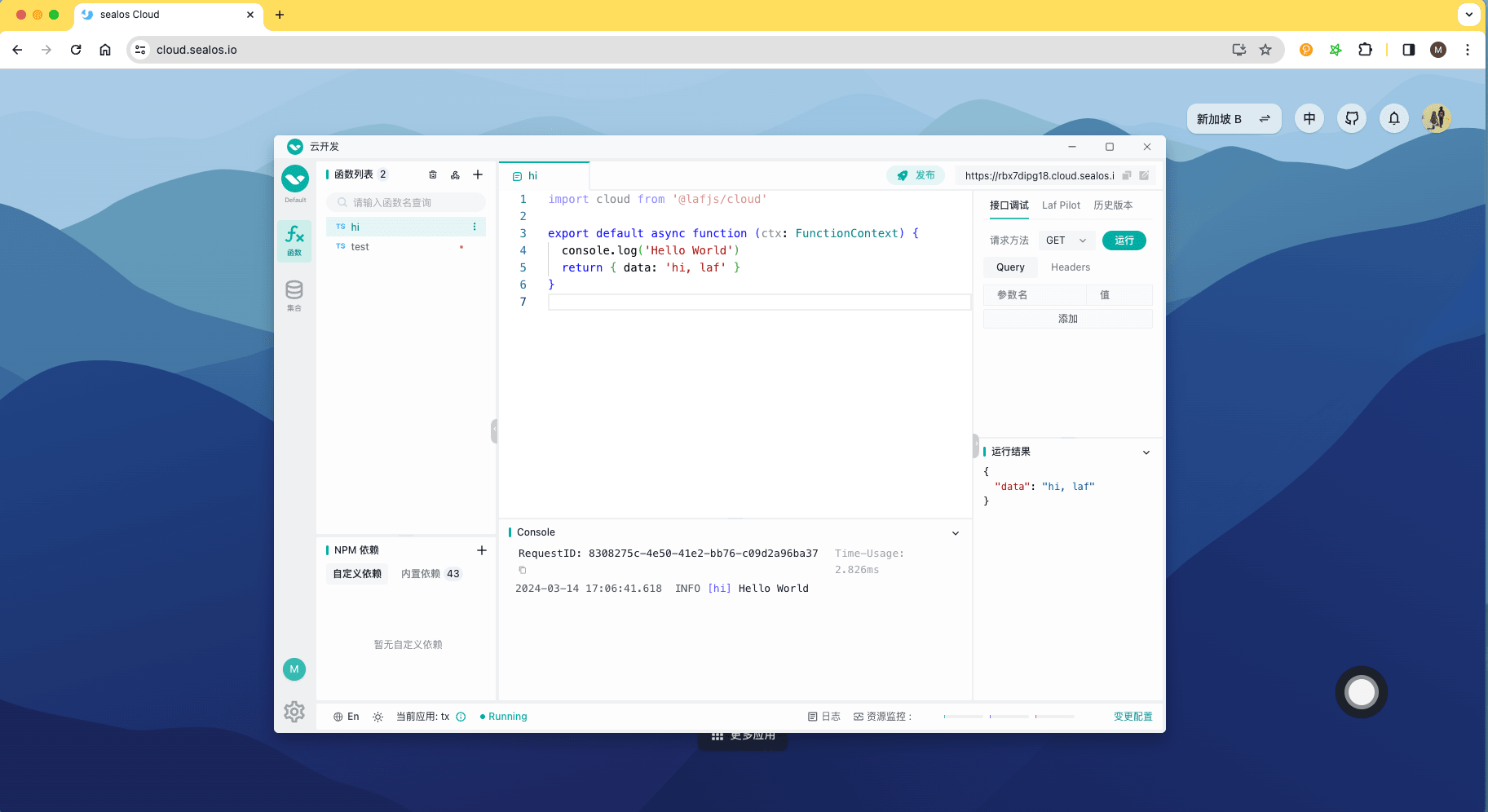Click the 运行 run button
The image size is (1488, 812).
[1124, 241]
